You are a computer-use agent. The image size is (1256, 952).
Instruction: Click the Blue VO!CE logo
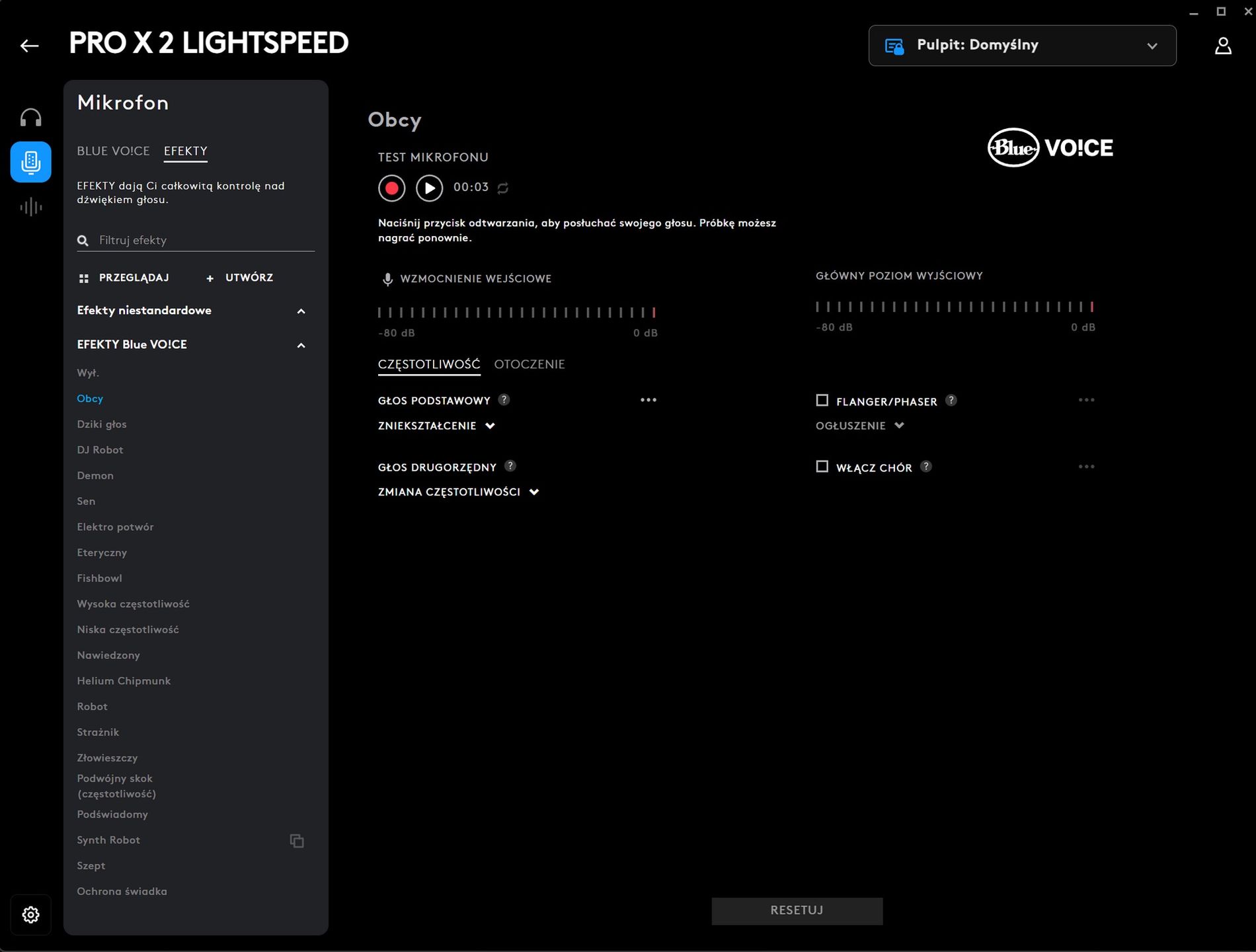(x=1050, y=147)
